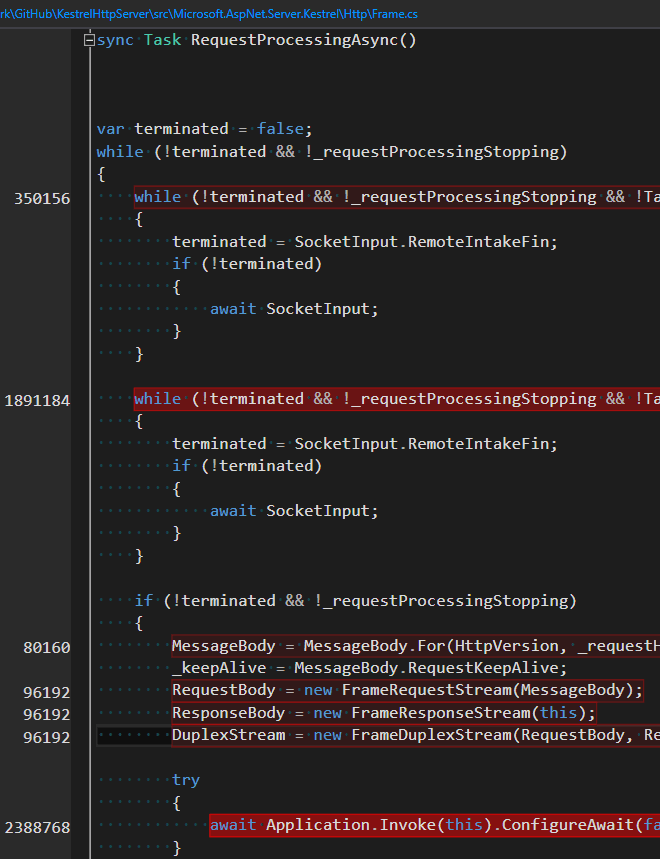Click the 96192 count beside DuplexStream line
The height and width of the screenshot is (859, 660).
(47, 738)
